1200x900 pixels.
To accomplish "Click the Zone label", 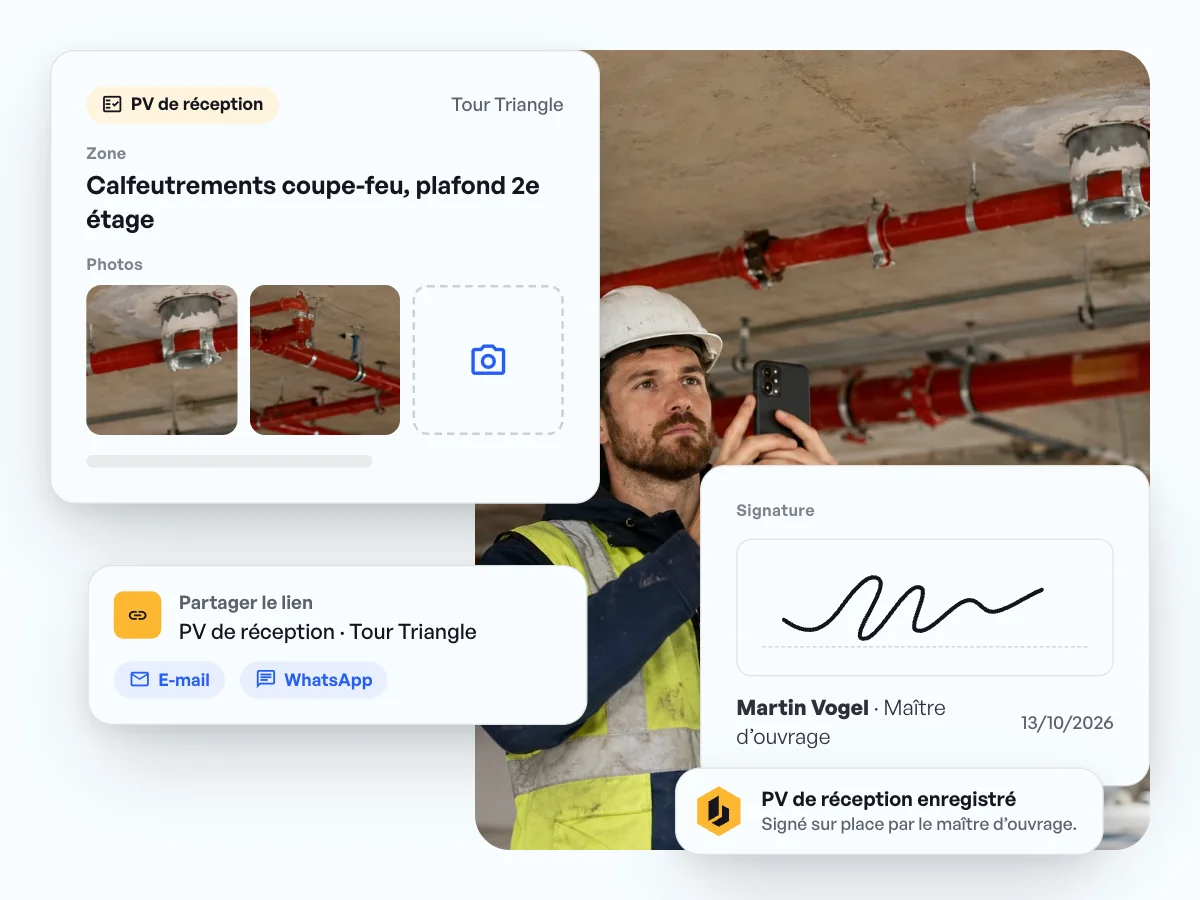I will point(106,153).
